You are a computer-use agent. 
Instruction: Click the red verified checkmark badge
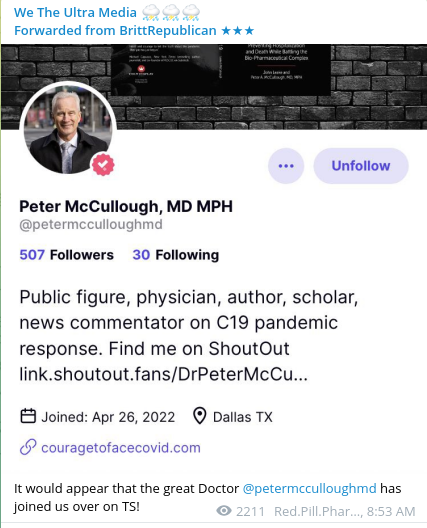[104, 164]
